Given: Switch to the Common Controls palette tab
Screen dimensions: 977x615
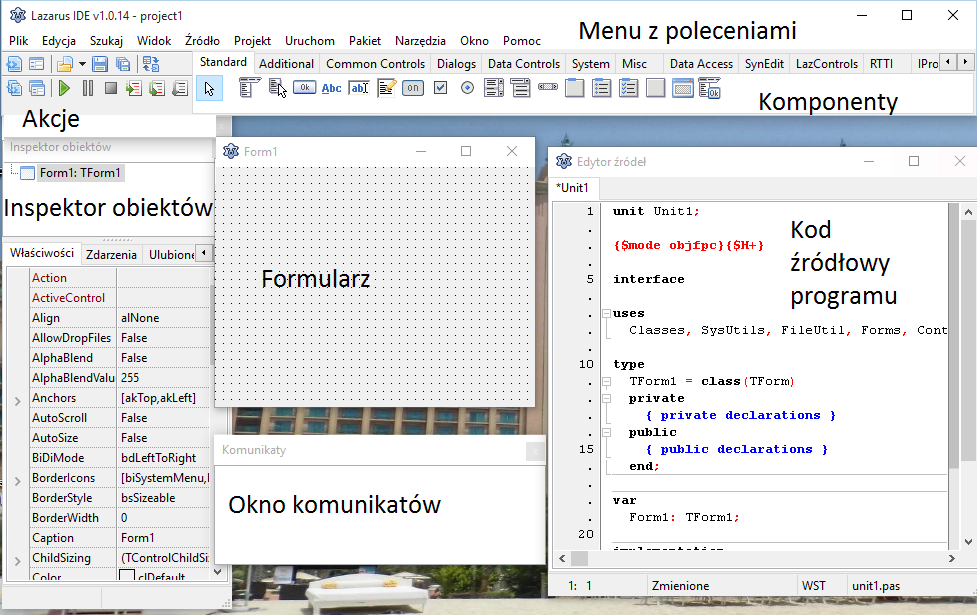Looking at the screenshot, I should pos(375,64).
